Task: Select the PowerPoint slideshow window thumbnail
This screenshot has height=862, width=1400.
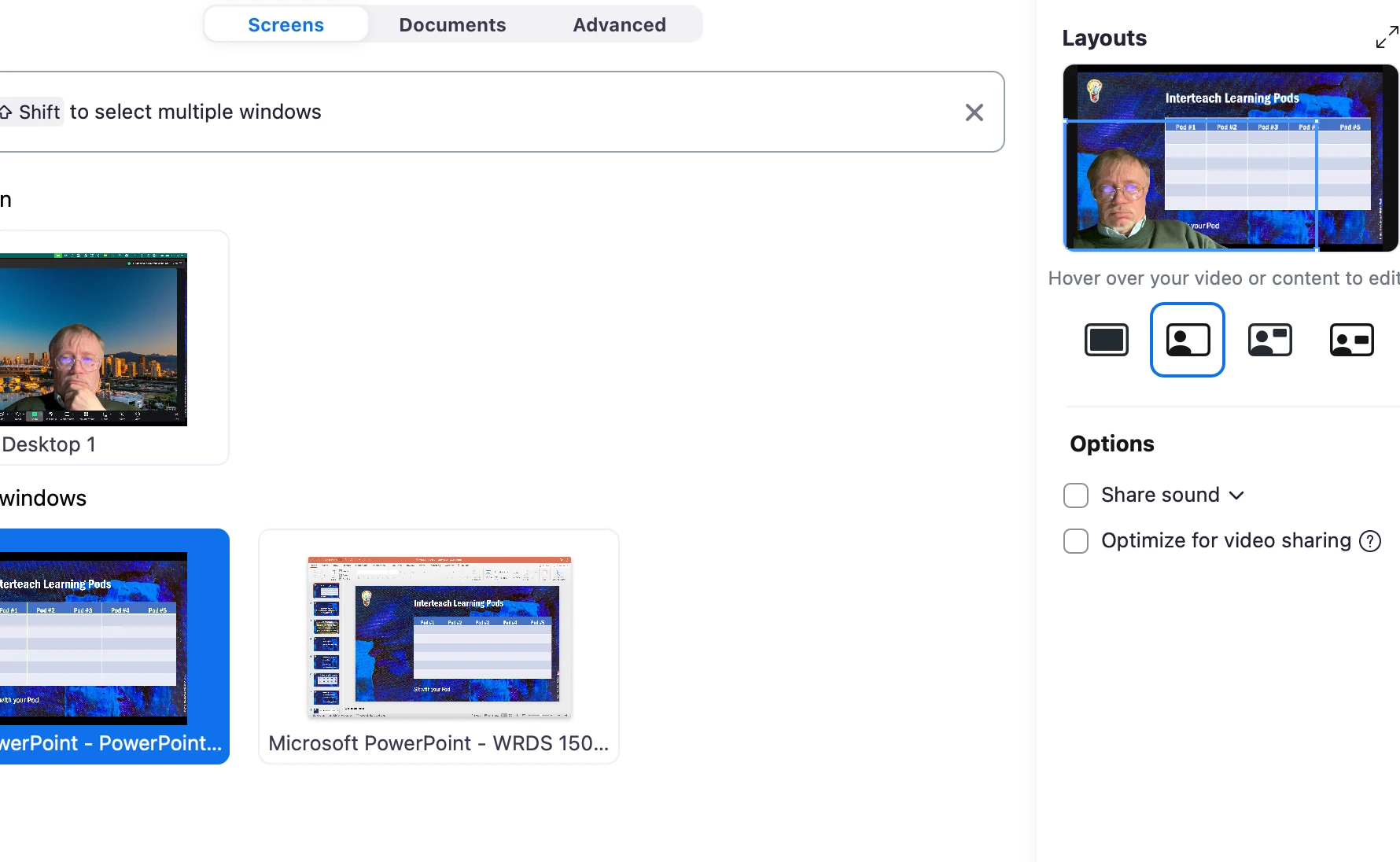Action: point(113,646)
